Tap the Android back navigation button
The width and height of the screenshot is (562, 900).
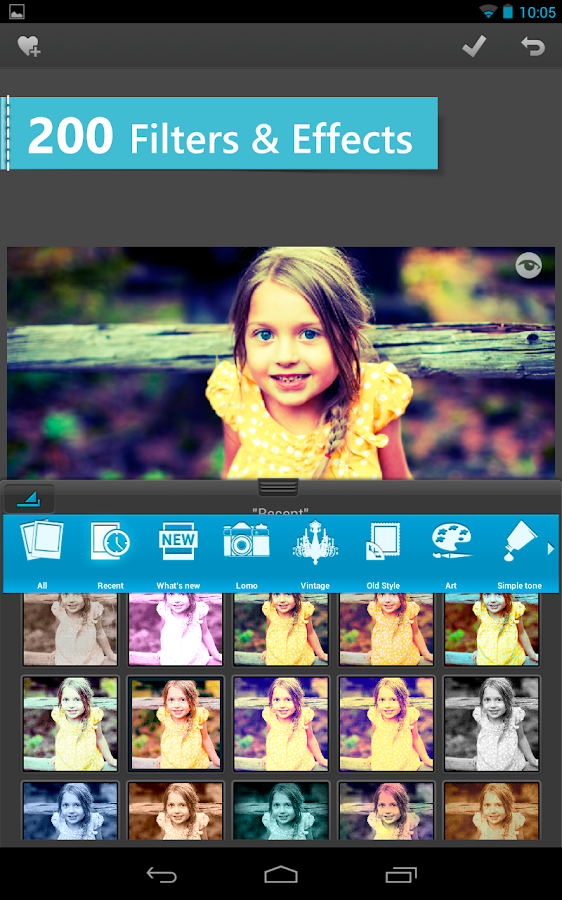(x=161, y=874)
